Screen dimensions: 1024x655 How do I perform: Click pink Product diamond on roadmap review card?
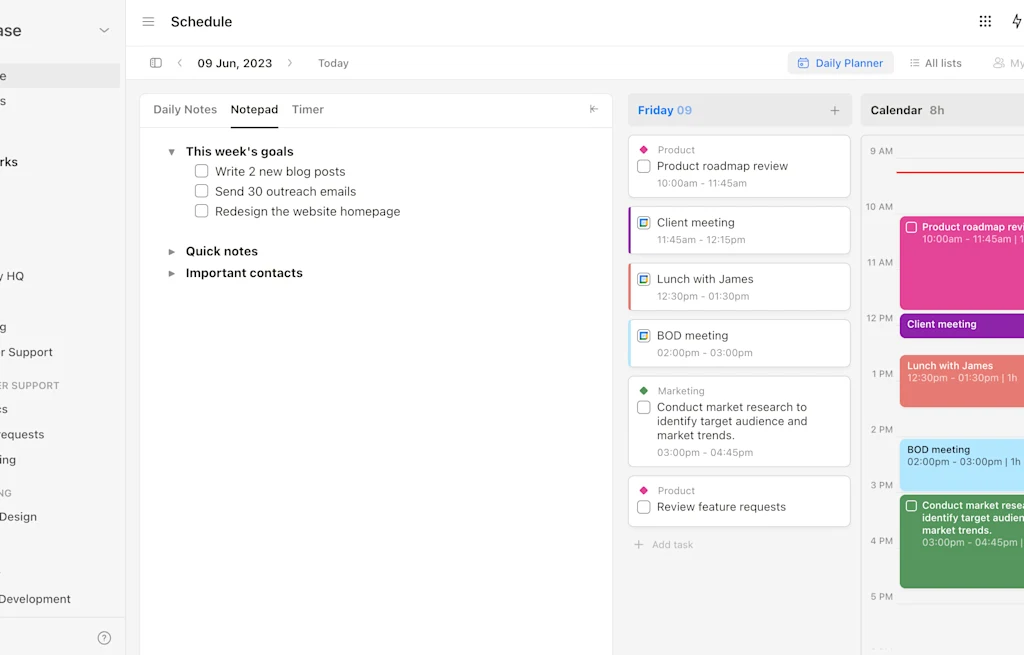pos(643,150)
